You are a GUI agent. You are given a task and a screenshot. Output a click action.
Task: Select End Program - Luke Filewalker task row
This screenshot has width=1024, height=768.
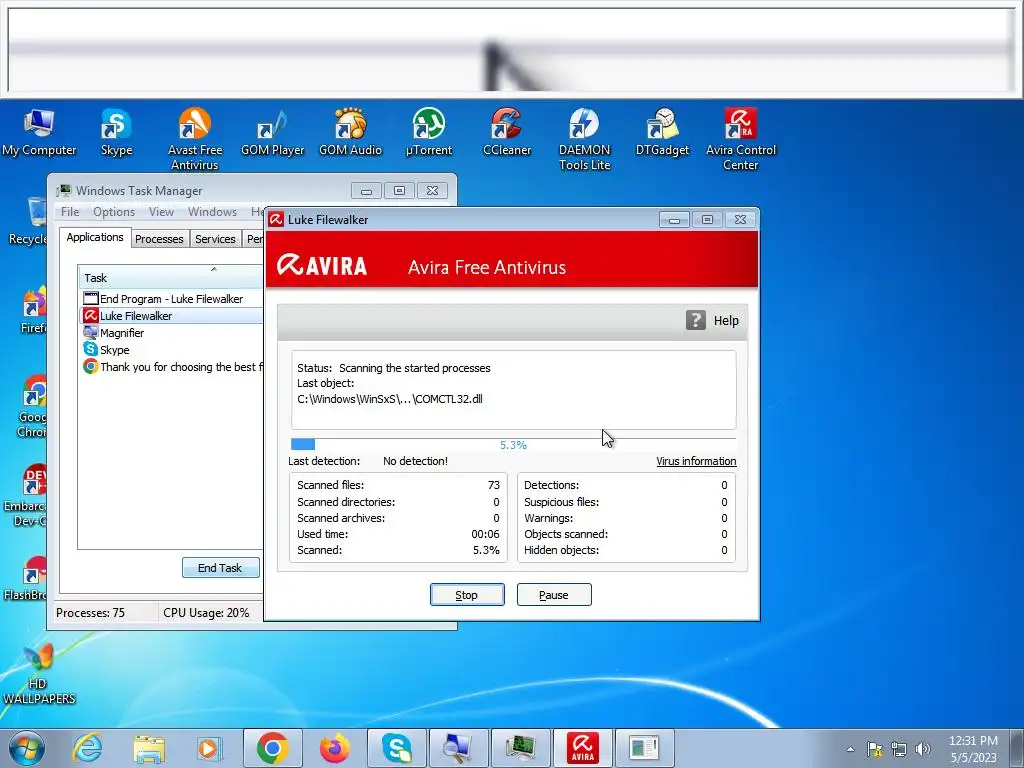click(x=171, y=298)
